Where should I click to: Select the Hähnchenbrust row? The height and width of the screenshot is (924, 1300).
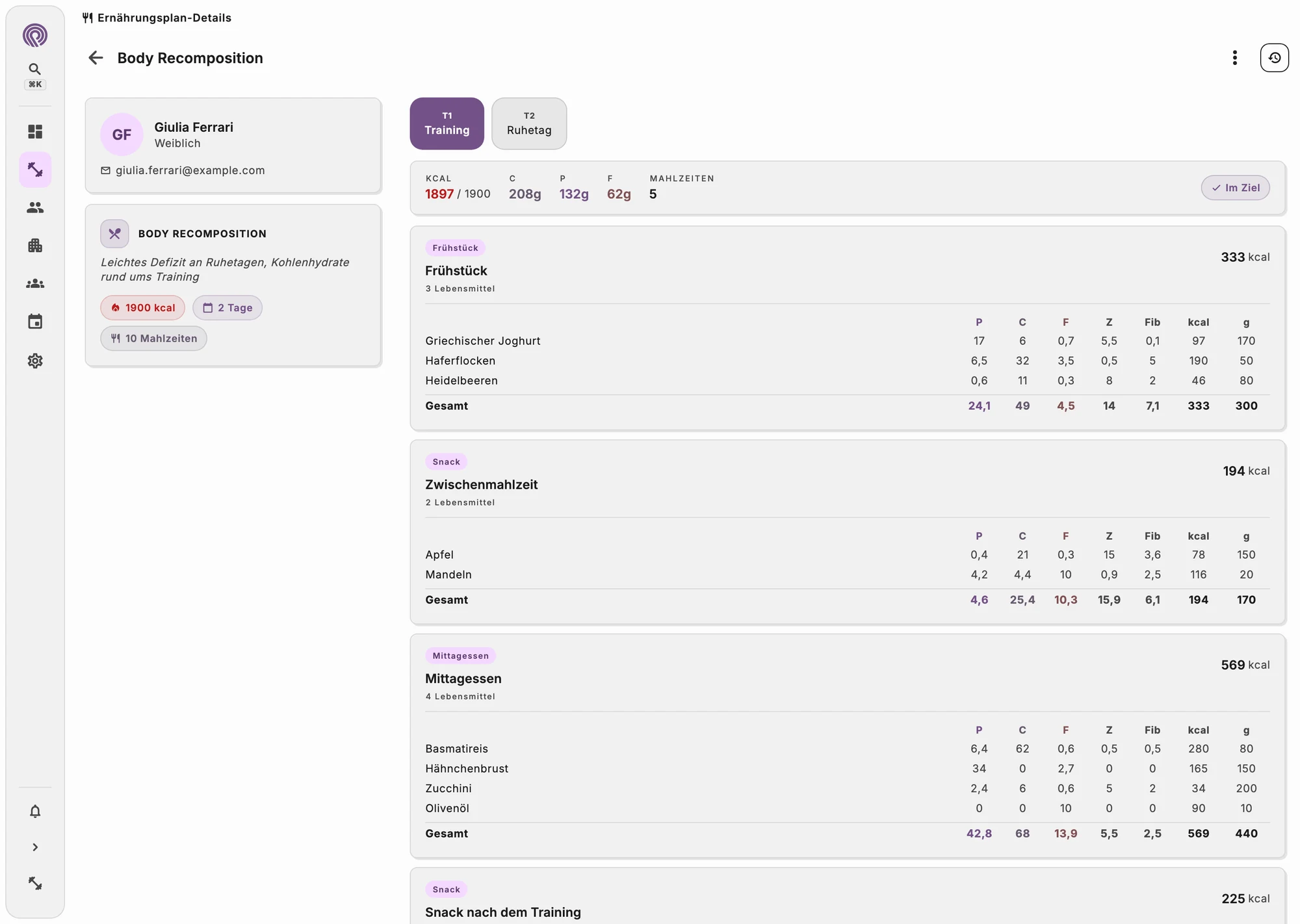coord(847,769)
